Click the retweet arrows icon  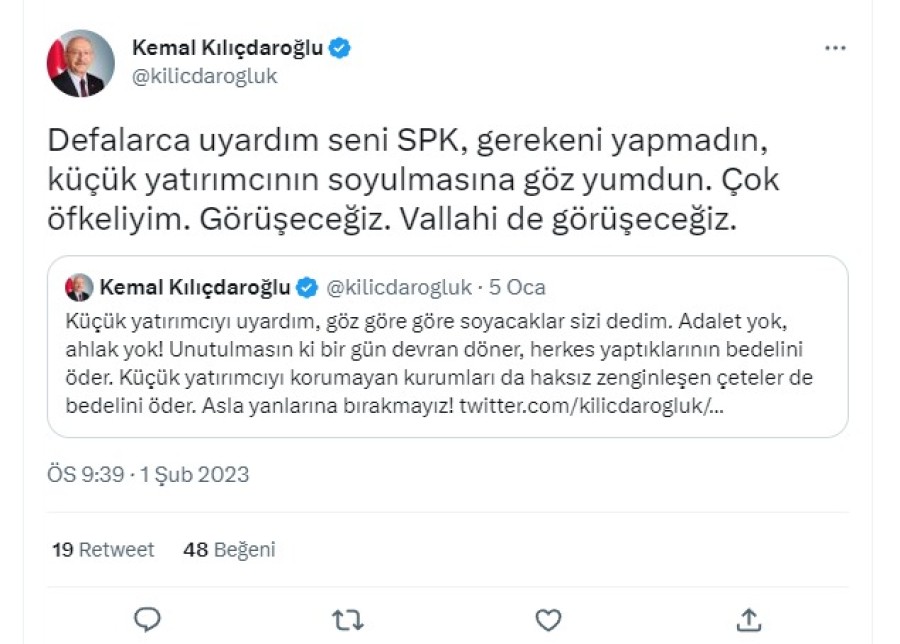[347, 620]
